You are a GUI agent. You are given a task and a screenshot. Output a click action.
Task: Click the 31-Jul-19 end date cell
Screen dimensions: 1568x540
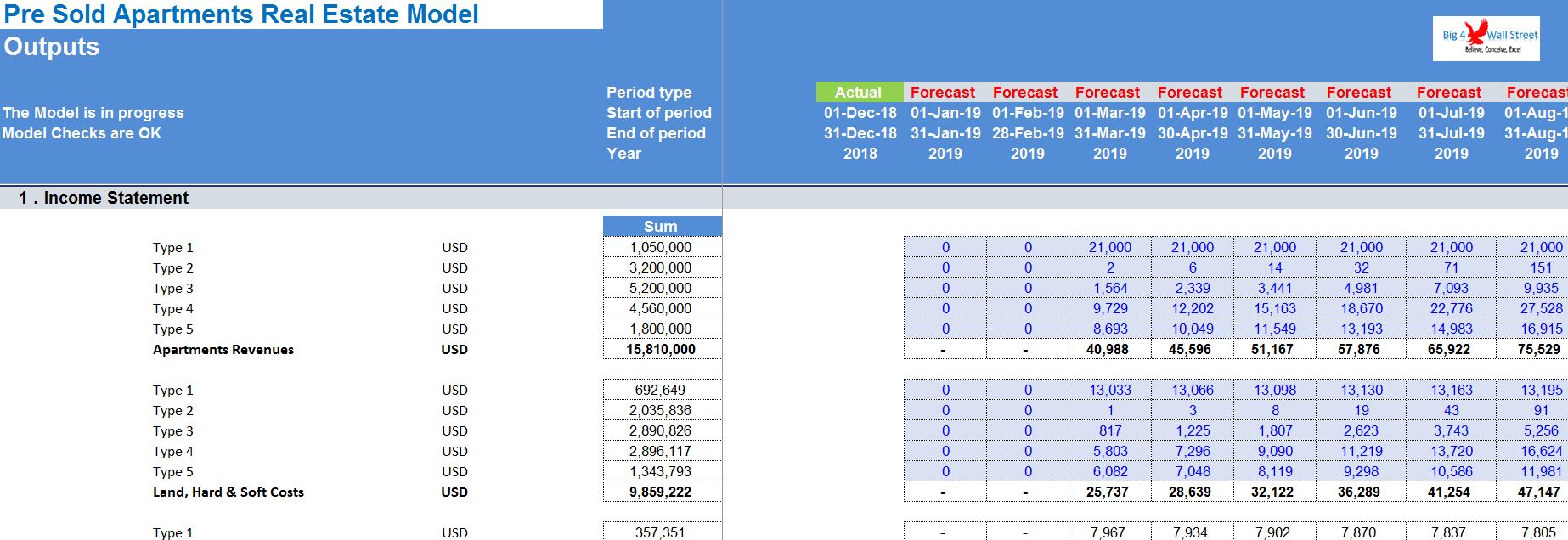point(1452,133)
